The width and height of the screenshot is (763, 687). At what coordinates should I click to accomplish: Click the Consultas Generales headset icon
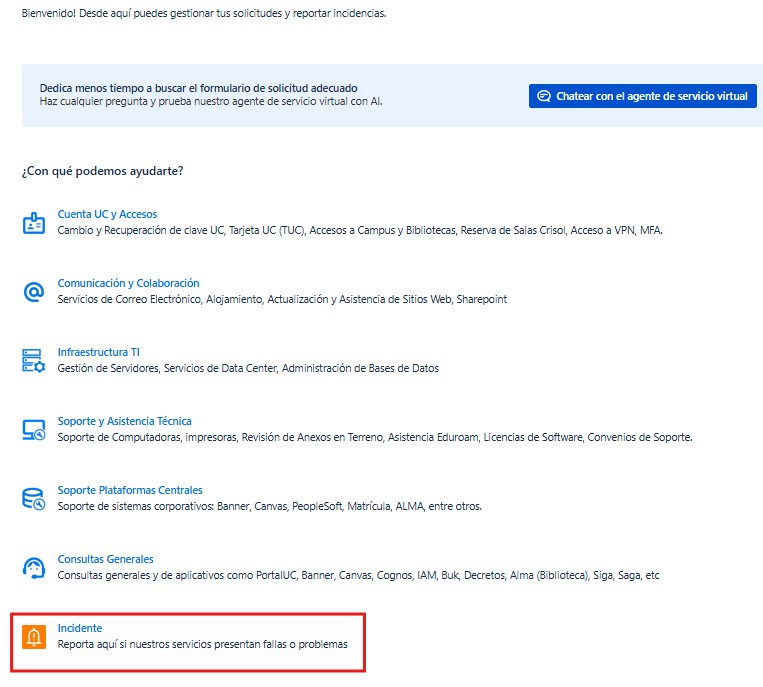click(x=34, y=568)
